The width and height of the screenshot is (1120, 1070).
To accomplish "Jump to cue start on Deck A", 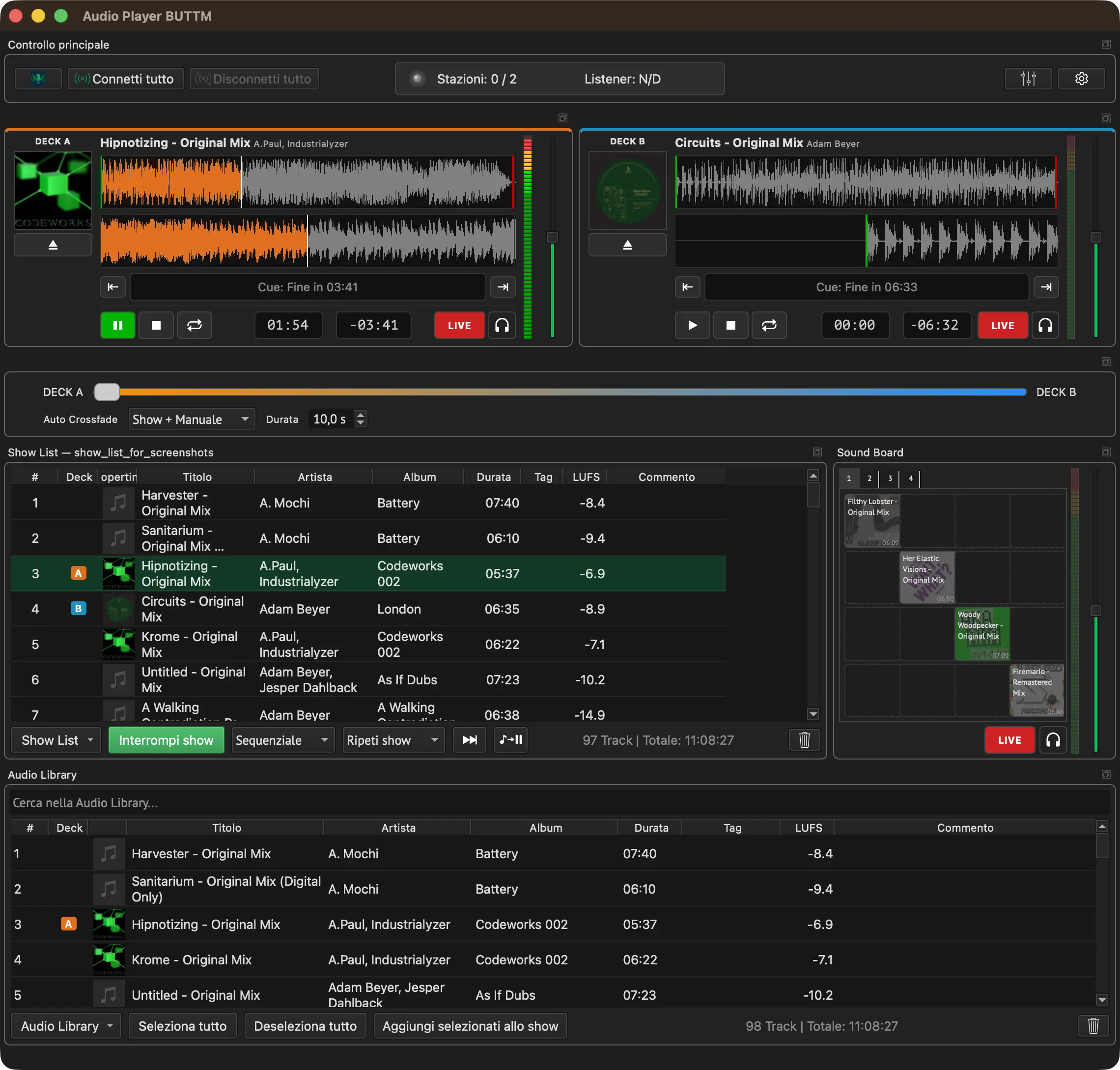I will [x=113, y=287].
